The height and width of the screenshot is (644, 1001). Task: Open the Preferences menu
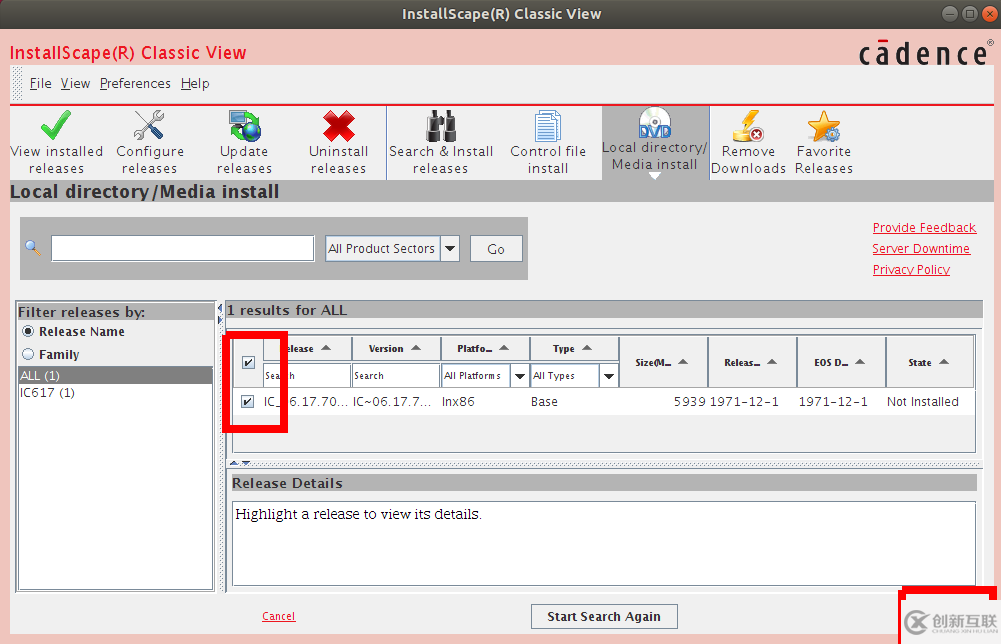(x=135, y=83)
